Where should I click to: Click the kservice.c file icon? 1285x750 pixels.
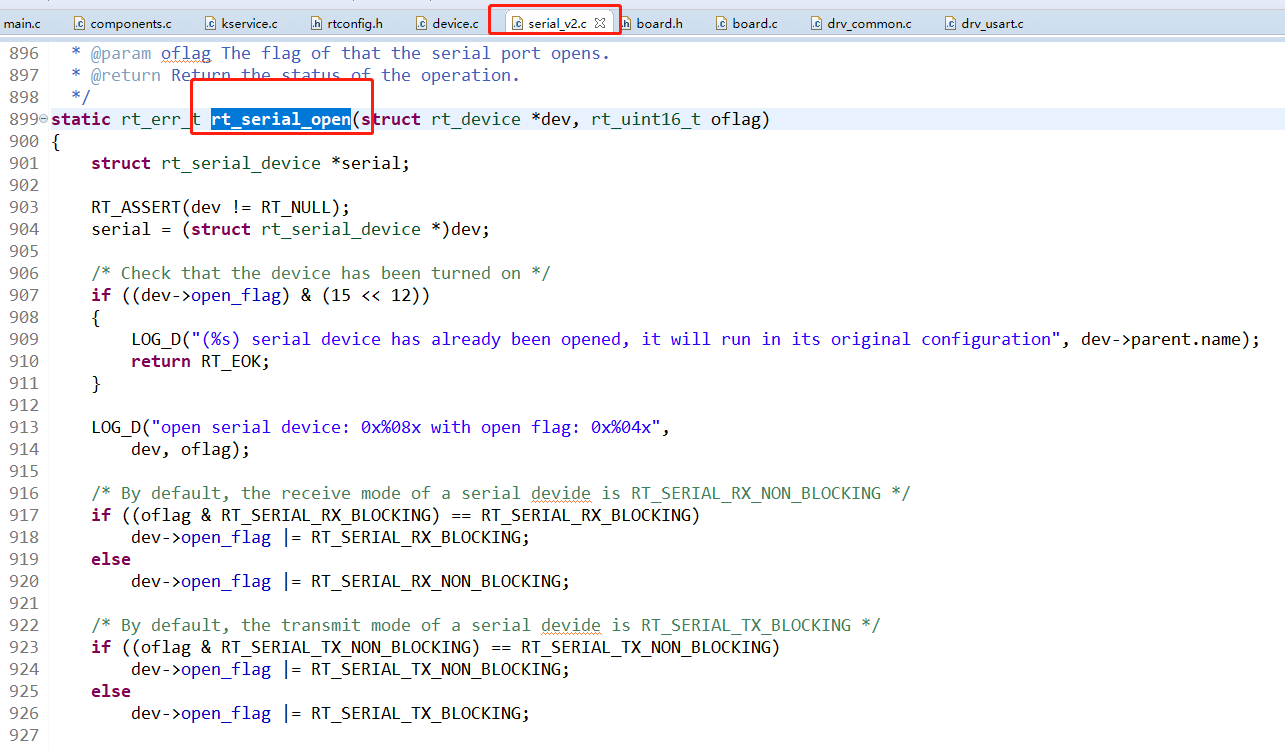[210, 22]
